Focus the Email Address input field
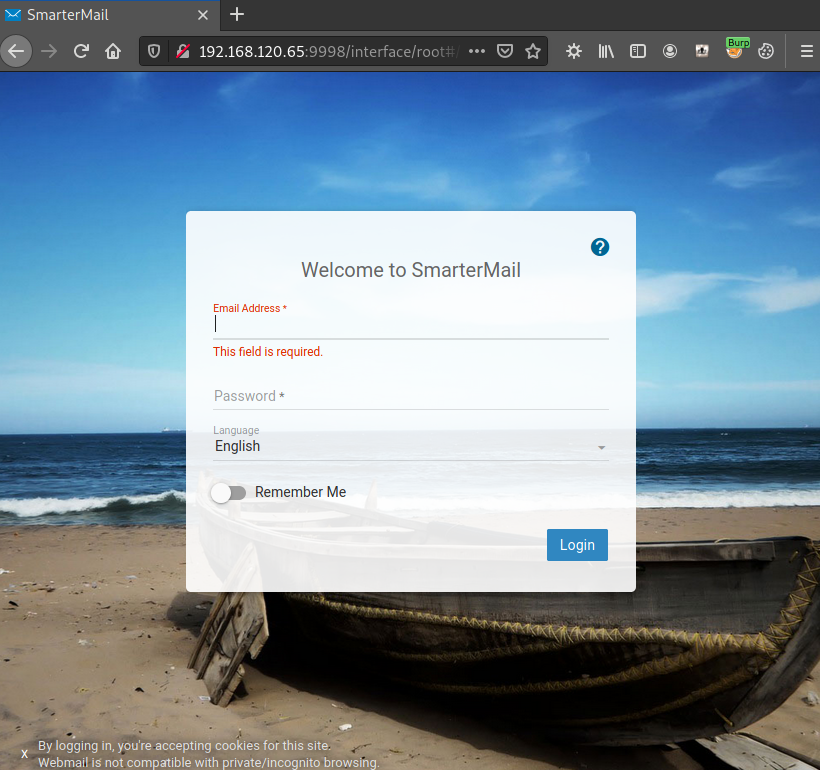 click(411, 325)
